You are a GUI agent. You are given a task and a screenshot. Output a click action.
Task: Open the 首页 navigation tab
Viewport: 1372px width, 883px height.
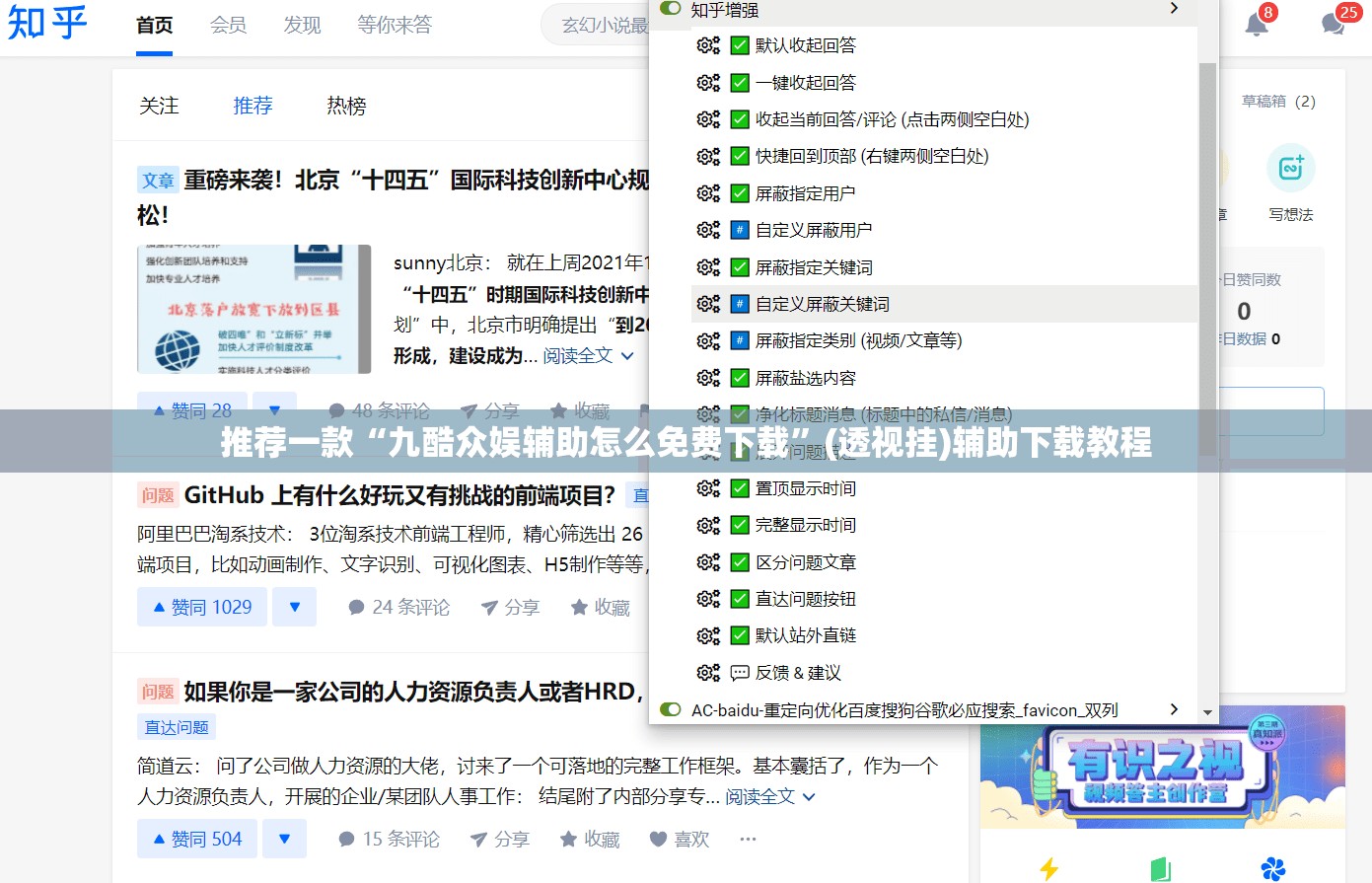tap(155, 25)
